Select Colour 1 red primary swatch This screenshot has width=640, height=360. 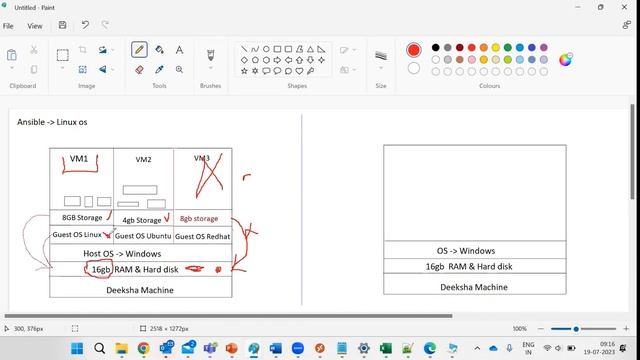tap(413, 50)
